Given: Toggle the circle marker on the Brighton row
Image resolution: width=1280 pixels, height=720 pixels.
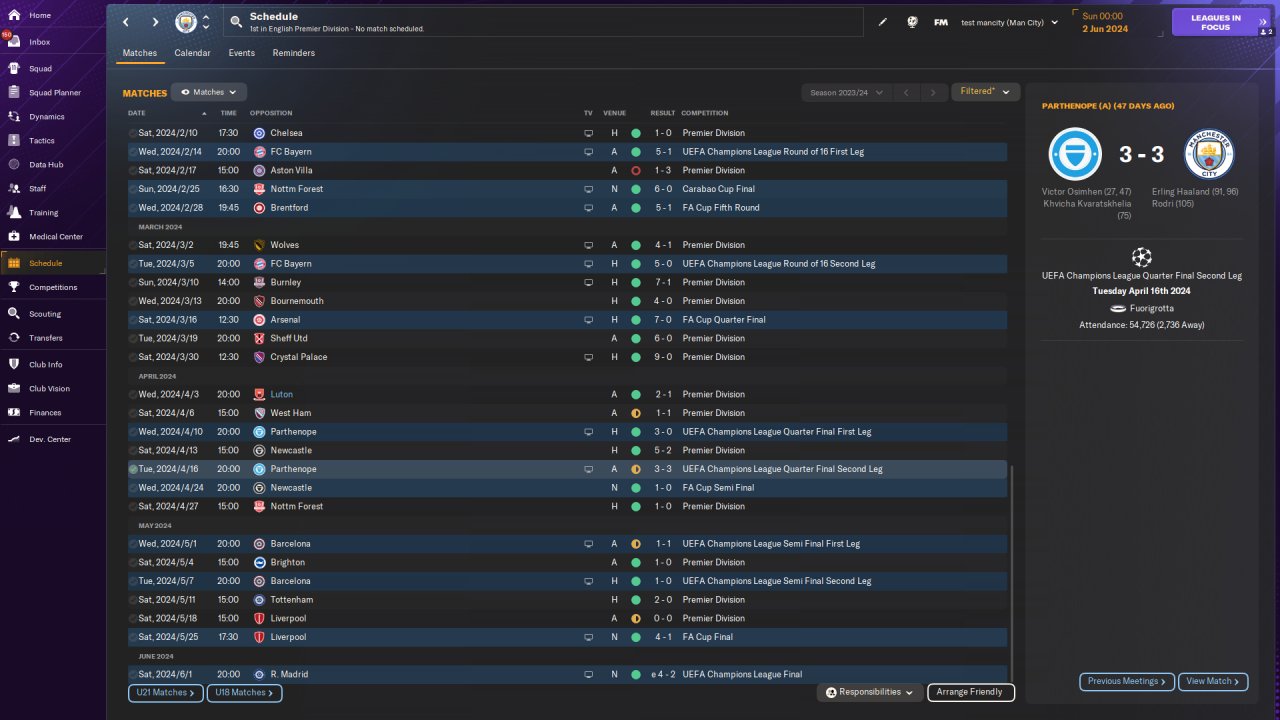Looking at the screenshot, I should (133, 563).
